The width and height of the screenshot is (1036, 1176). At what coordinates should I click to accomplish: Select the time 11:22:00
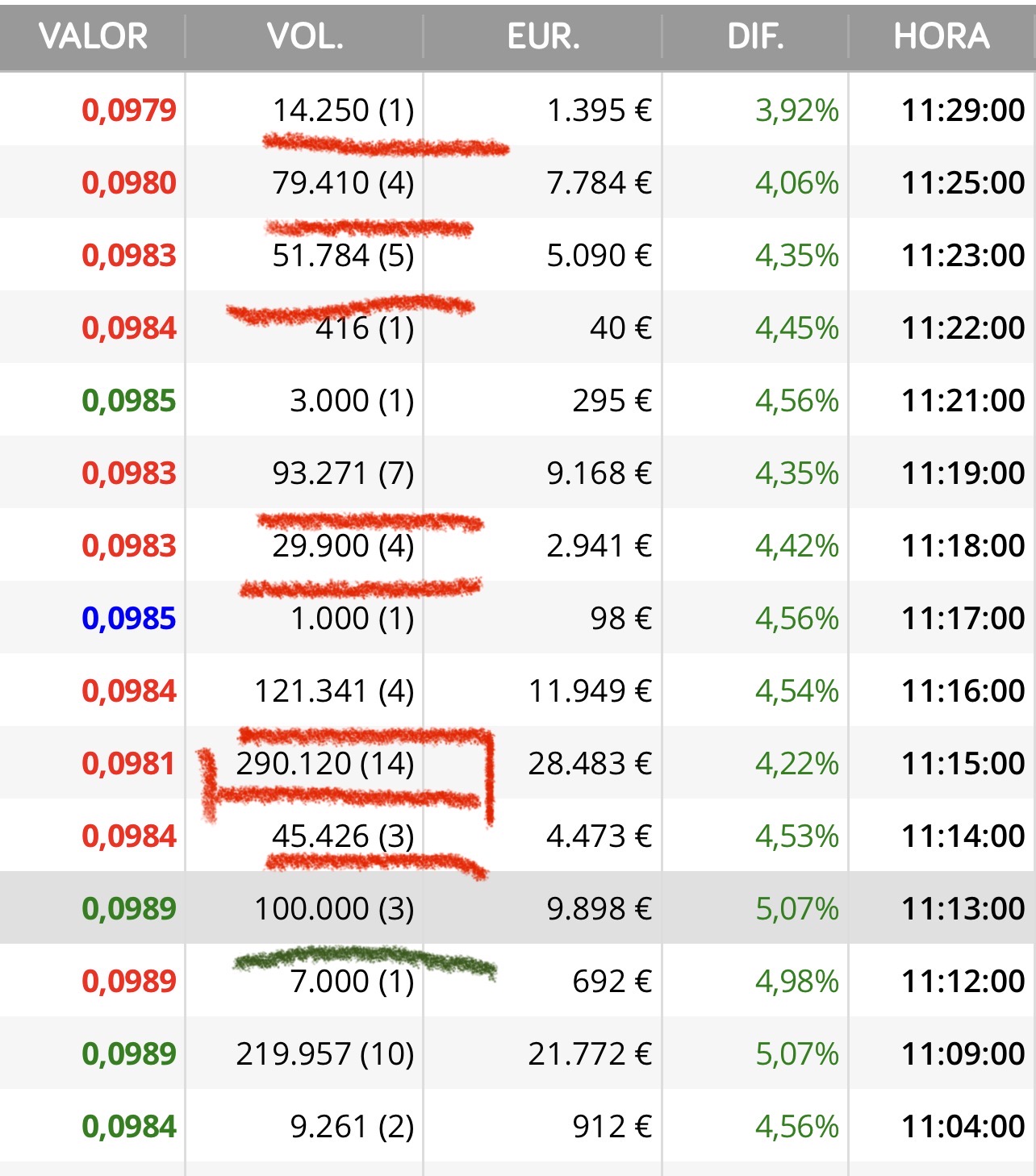click(x=963, y=327)
